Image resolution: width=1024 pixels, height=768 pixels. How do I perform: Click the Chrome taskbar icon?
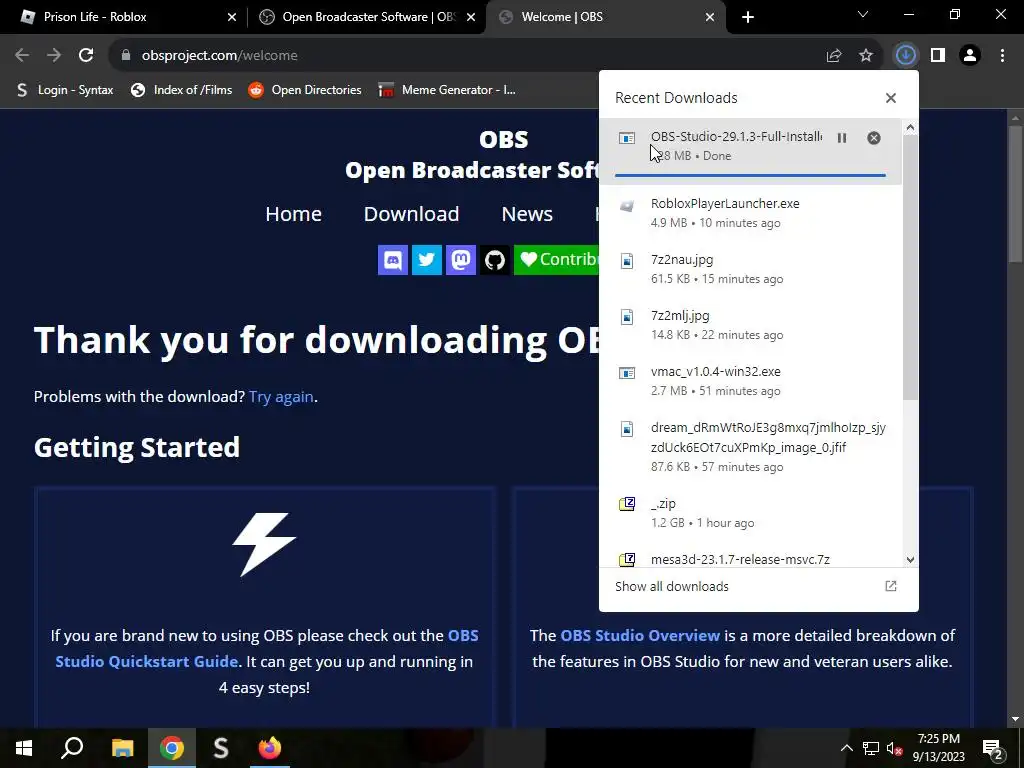tap(172, 748)
